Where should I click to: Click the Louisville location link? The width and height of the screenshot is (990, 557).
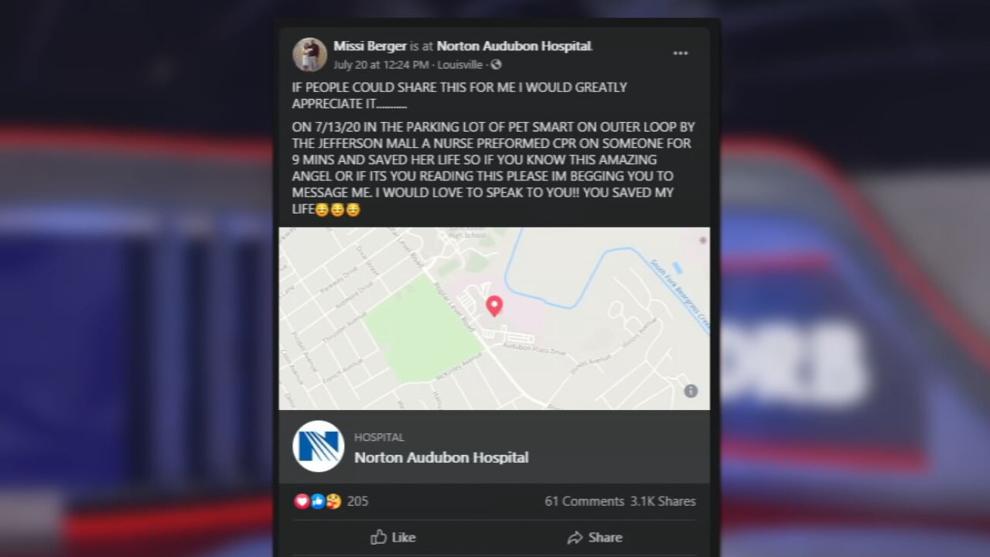[x=460, y=65]
